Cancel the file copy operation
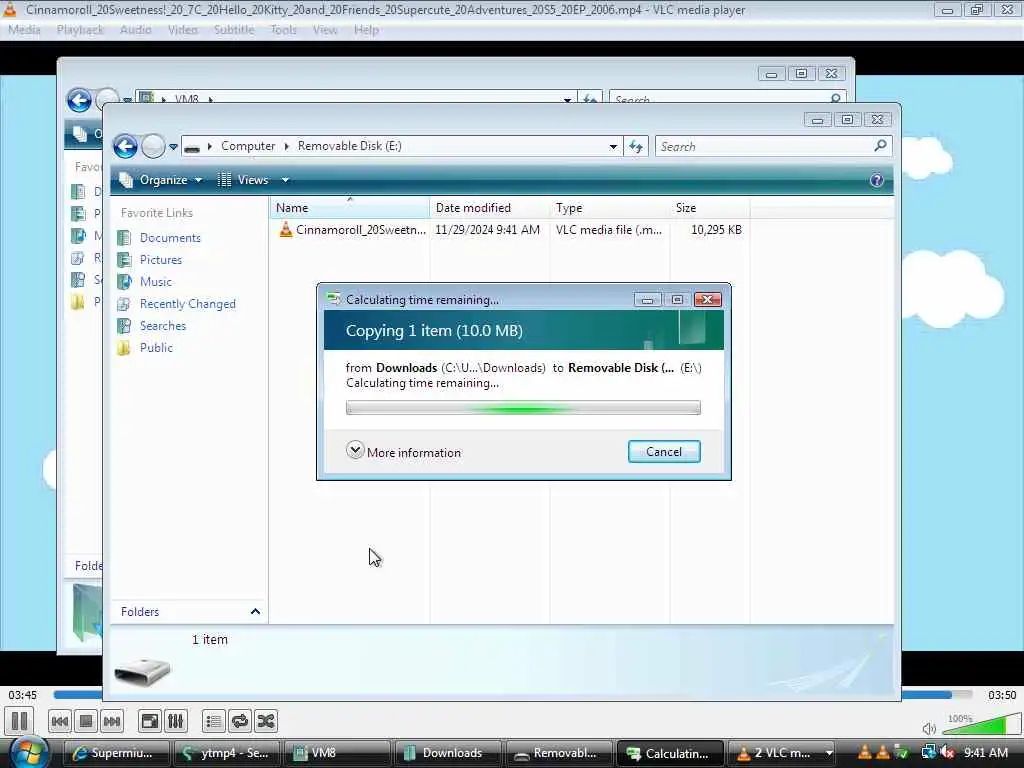 tap(664, 452)
